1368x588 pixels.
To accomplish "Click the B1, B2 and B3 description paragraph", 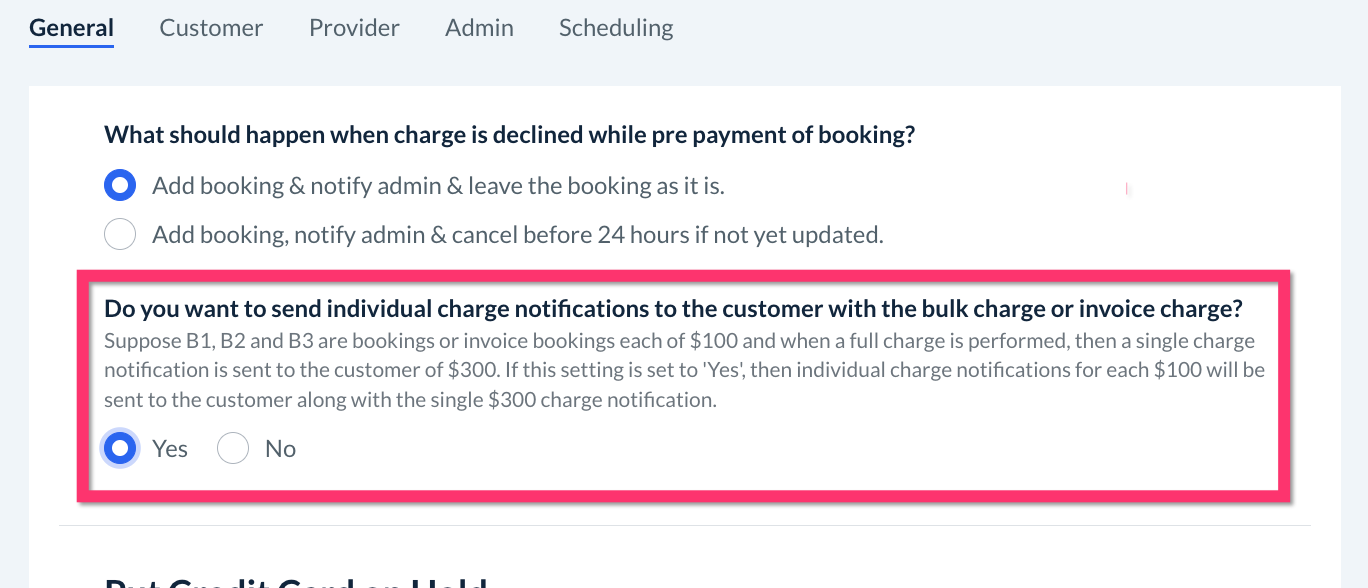I will [684, 370].
